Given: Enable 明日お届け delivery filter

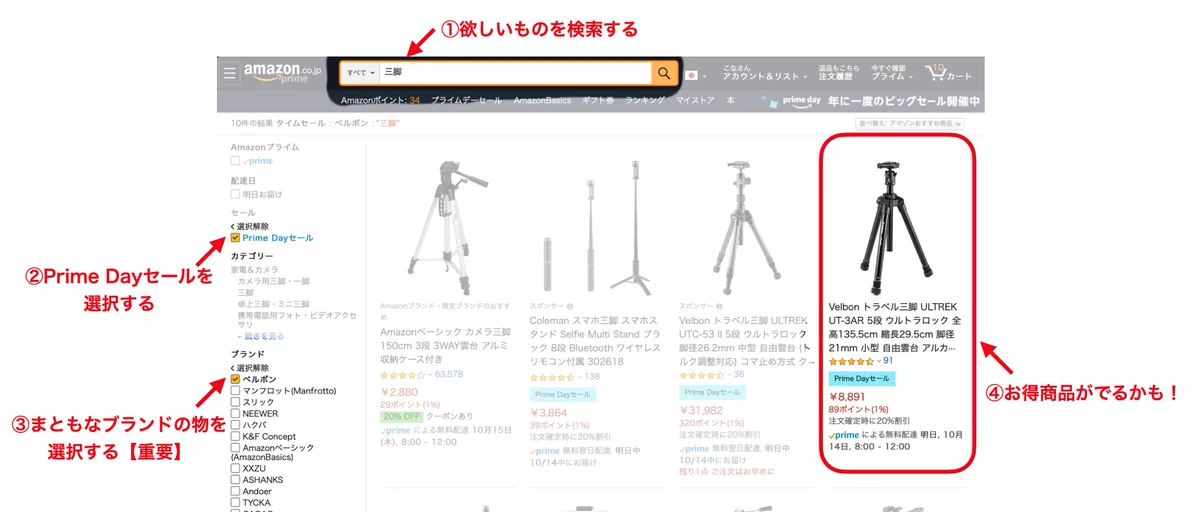Looking at the screenshot, I should point(235,194).
